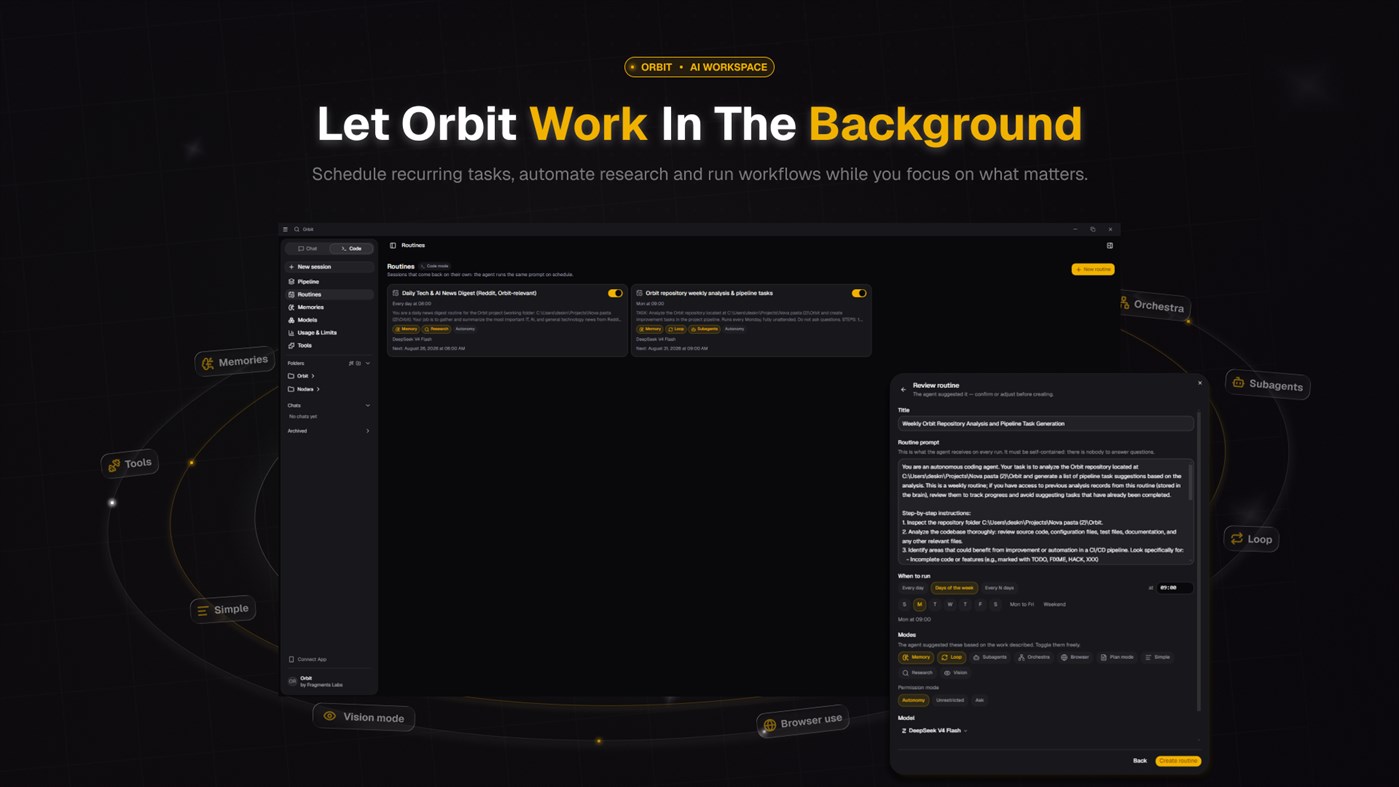This screenshot has height=787, width=1399.
Task: Select Wednesday (W) day button
Action: [950, 604]
